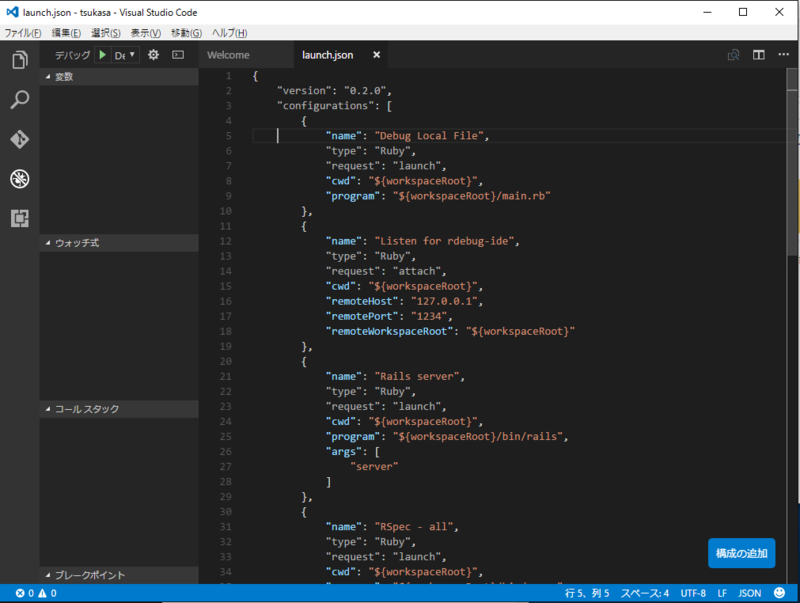The width and height of the screenshot is (800, 603).
Task: Click the feedback smiley icon
Action: (780, 593)
